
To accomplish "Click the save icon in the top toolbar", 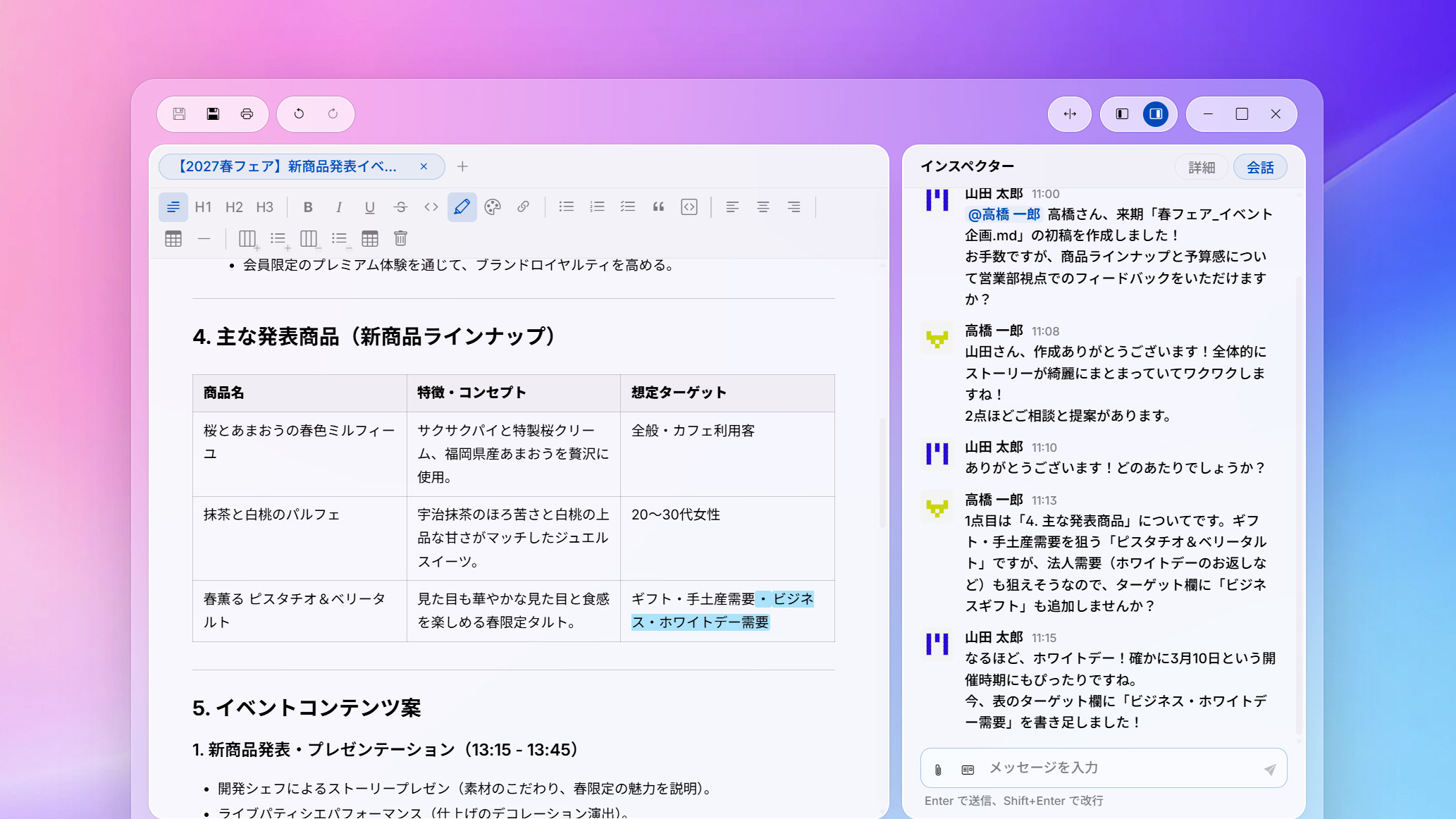I will [179, 114].
